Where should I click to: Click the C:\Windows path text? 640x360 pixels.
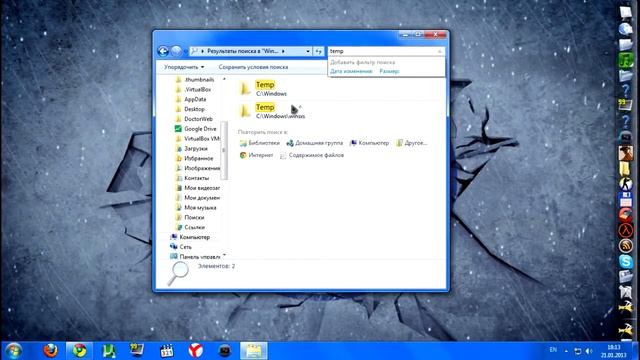tap(271, 93)
